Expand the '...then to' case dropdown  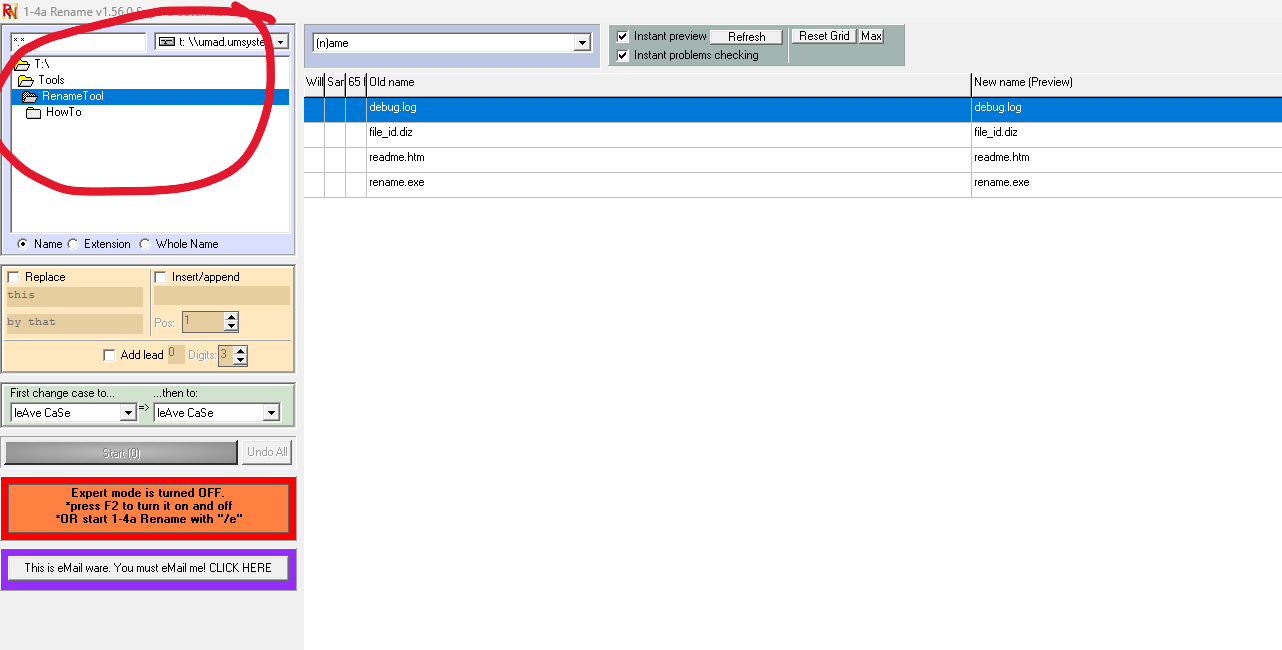[x=271, y=413]
